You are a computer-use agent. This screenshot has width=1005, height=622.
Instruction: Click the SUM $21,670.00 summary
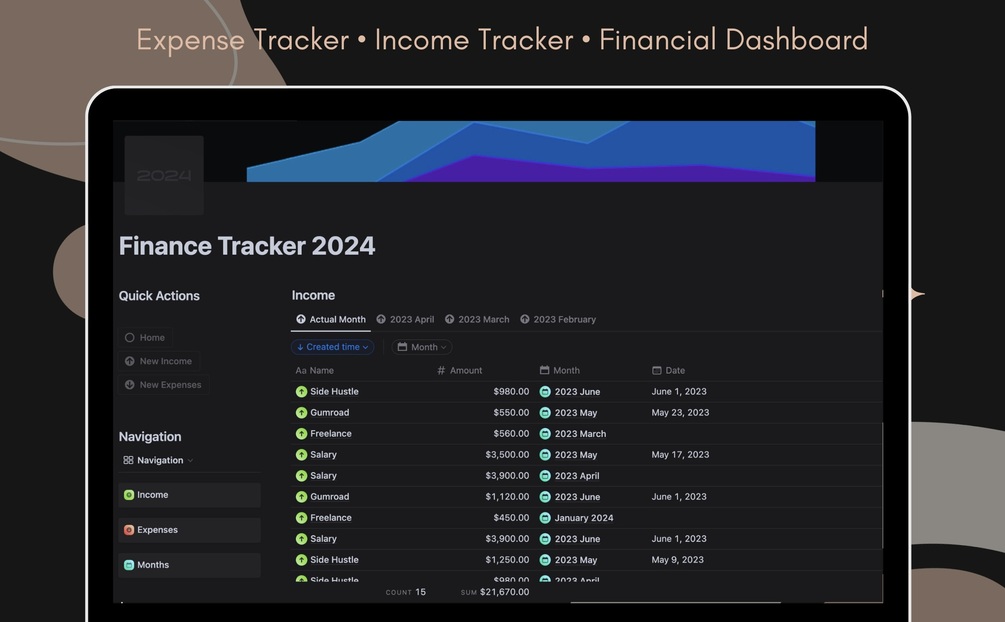pos(495,592)
